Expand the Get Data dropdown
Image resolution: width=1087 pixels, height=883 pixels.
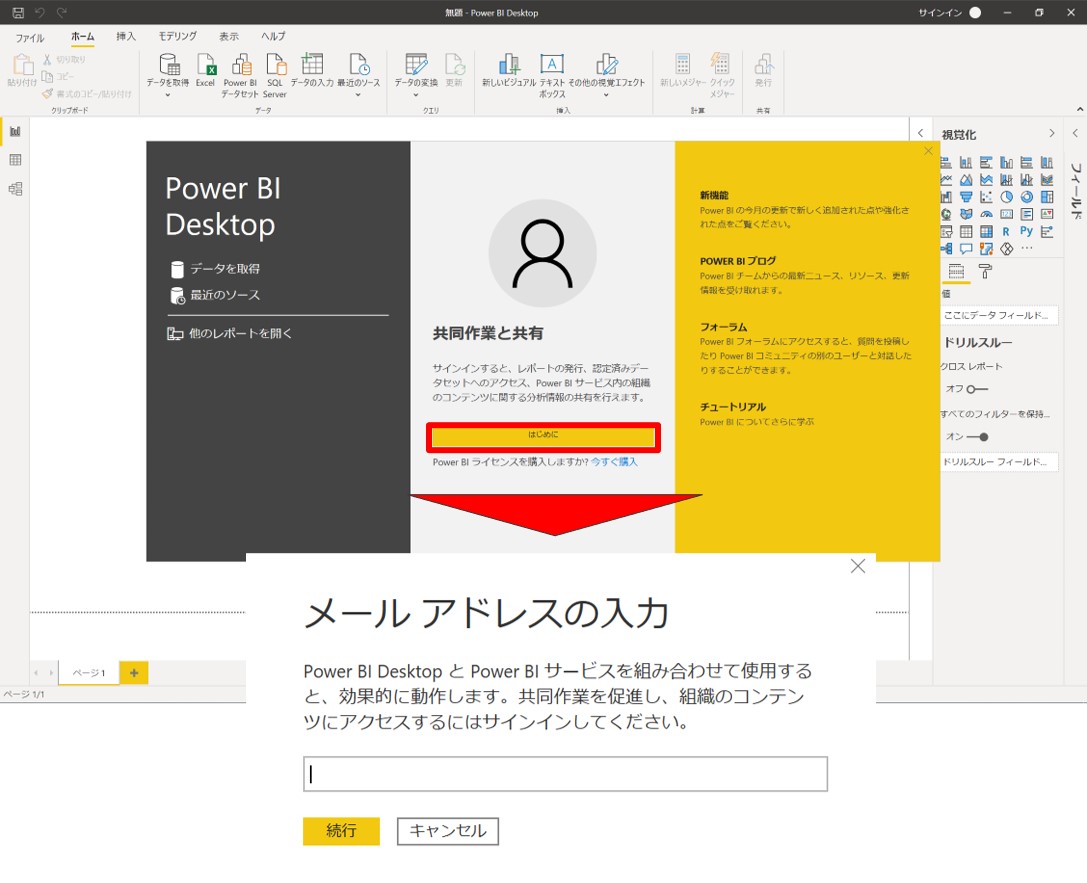(167, 96)
